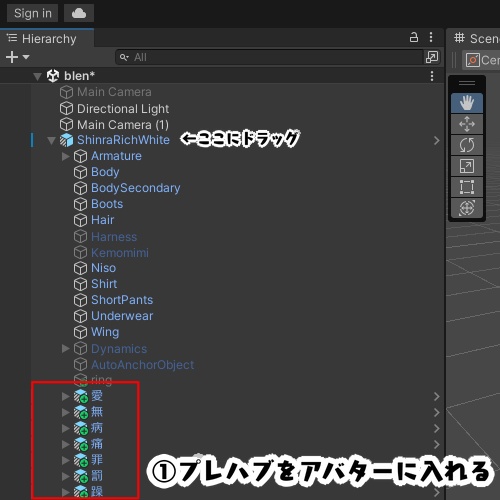Screen dimensions: 500x500
Task: Click the Center pivot toggle in Scene
Action: click(481, 60)
